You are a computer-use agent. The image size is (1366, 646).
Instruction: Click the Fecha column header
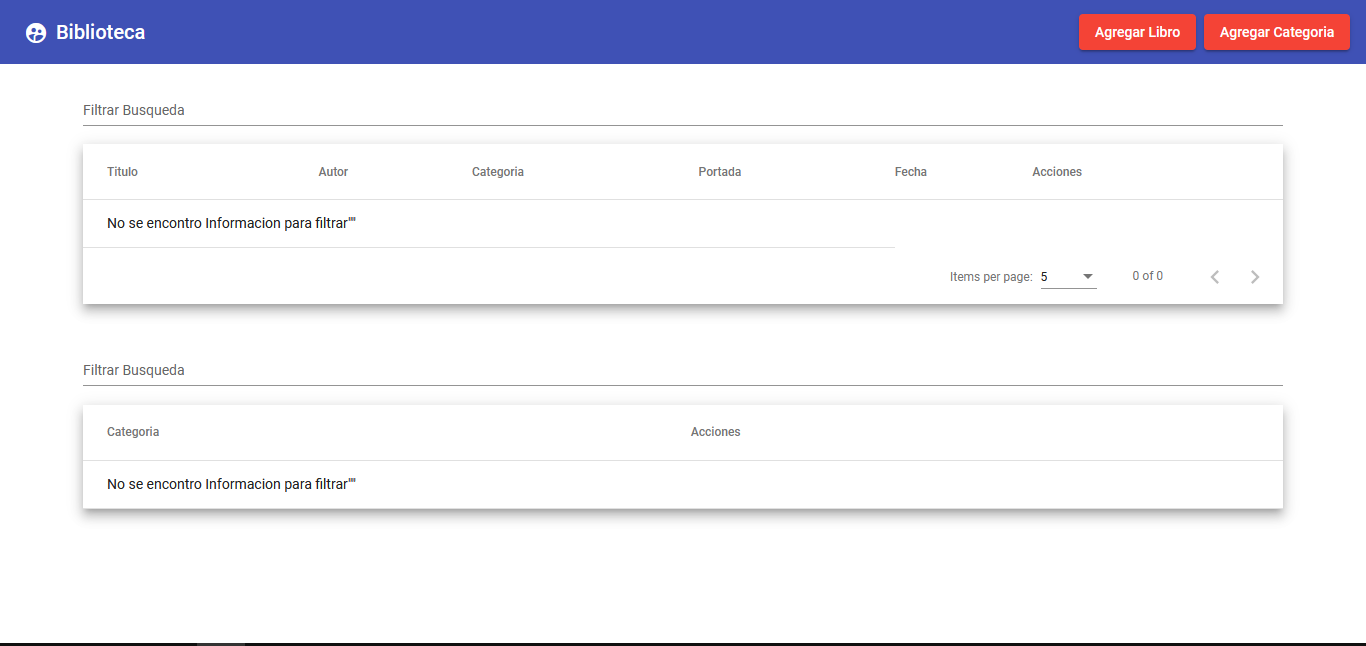click(x=911, y=171)
